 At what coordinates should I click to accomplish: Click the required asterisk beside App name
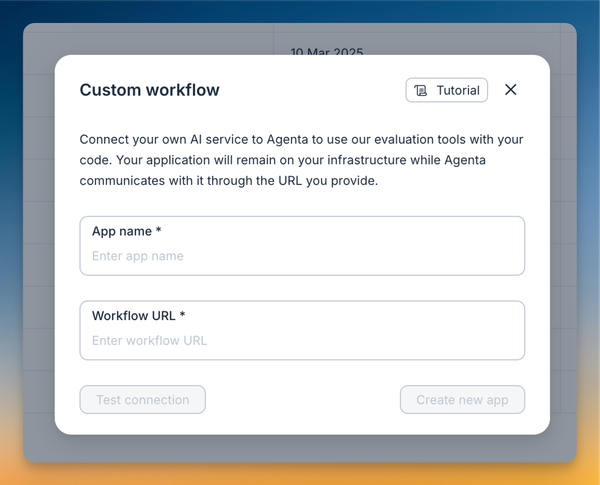158,231
